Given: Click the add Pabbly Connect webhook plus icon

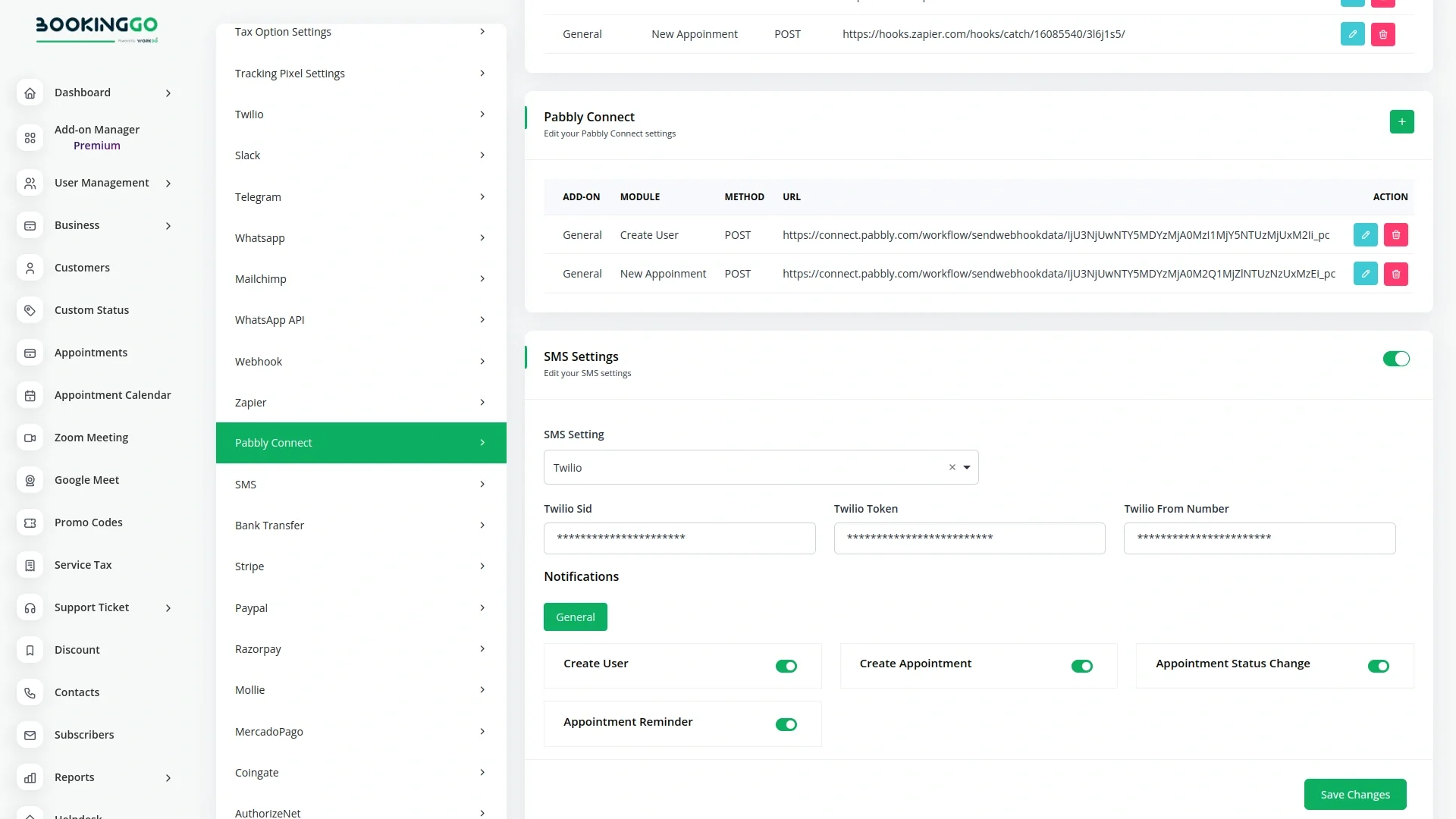Looking at the screenshot, I should (1401, 121).
